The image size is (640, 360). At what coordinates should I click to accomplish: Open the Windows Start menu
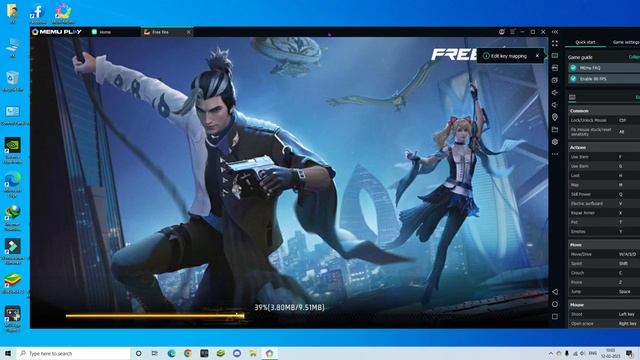coord(8,353)
